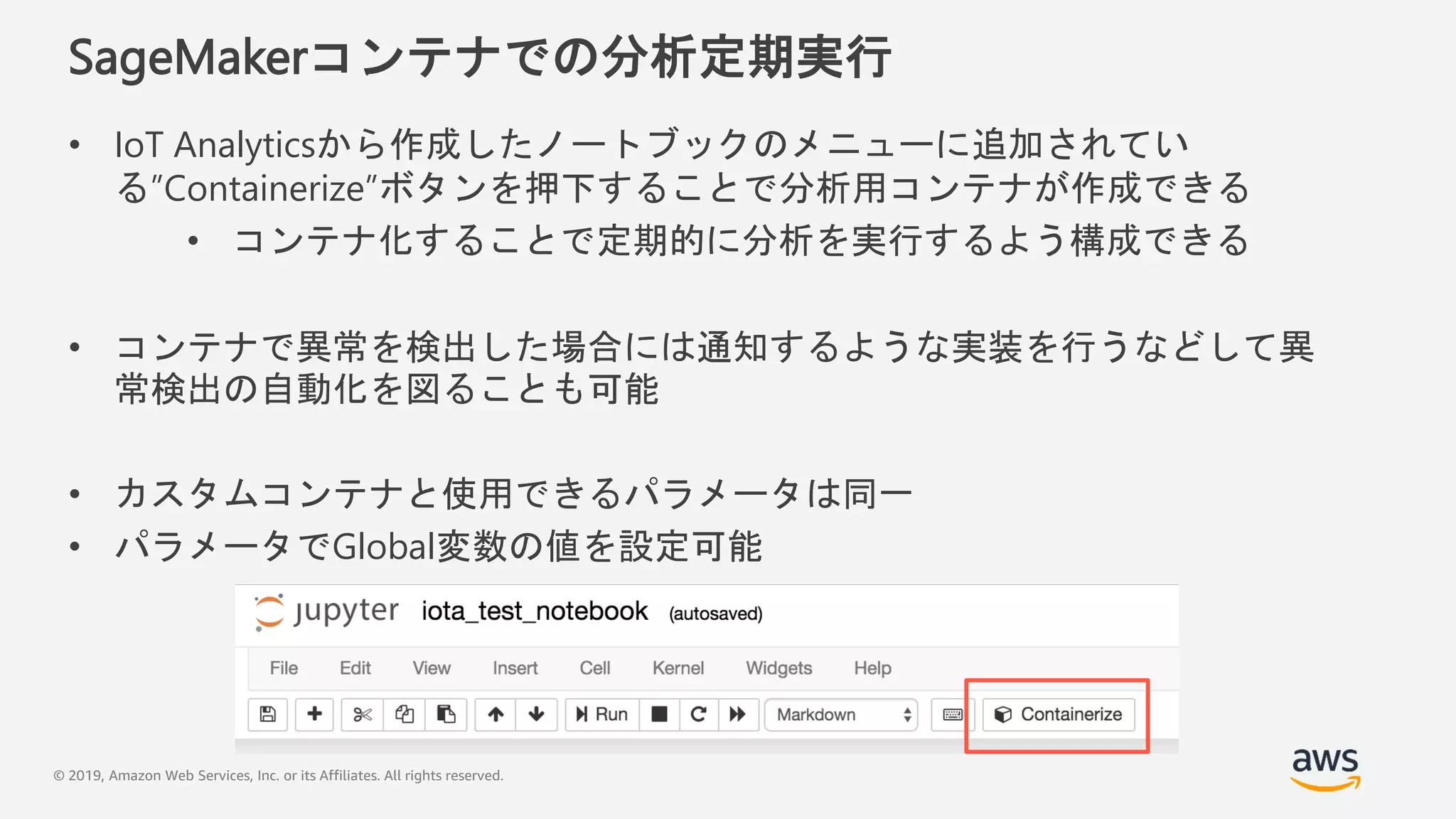Open the Cell menu
The height and width of the screenshot is (819, 1456).
pos(595,668)
